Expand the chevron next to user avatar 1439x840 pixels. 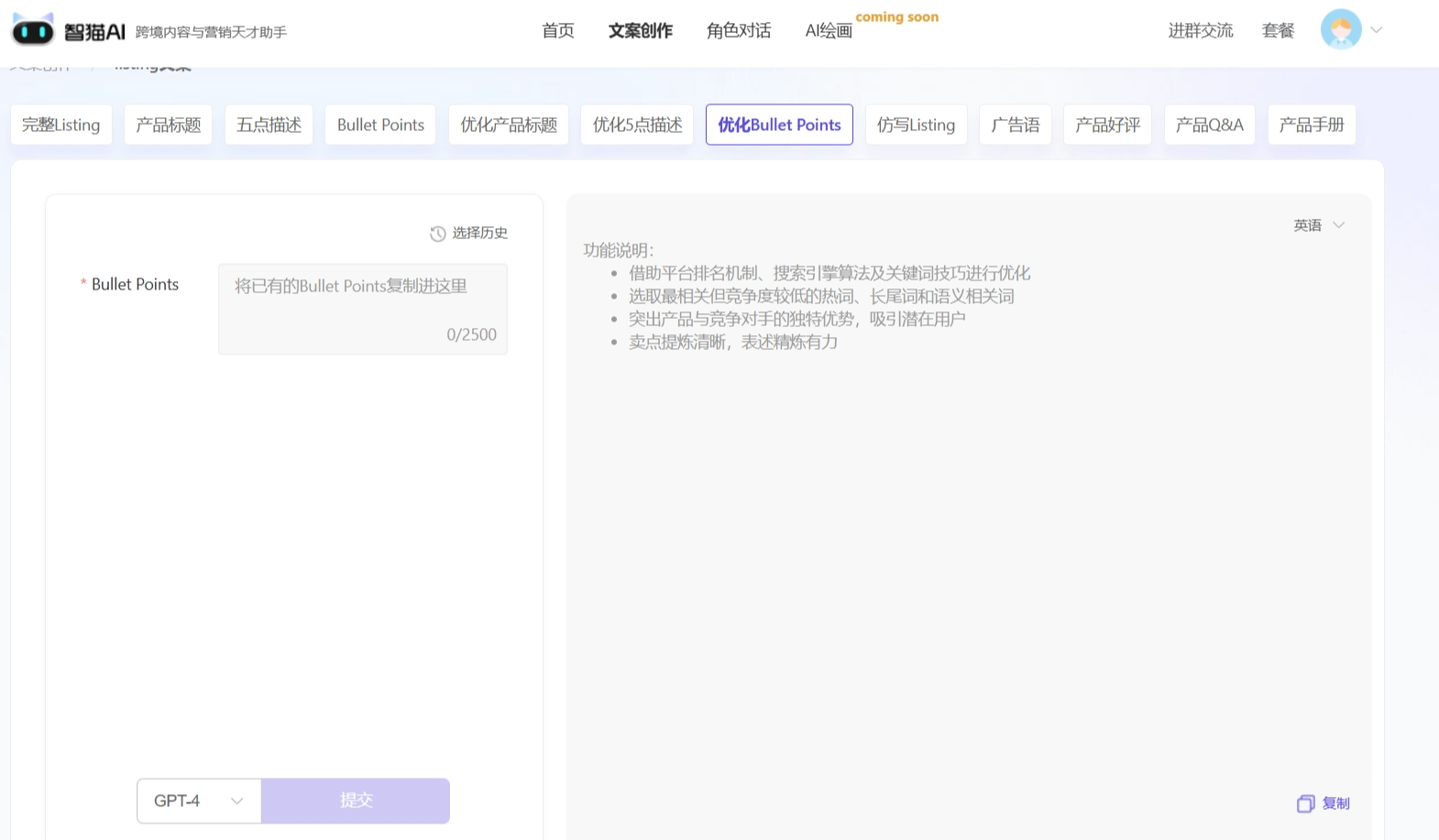click(1376, 30)
